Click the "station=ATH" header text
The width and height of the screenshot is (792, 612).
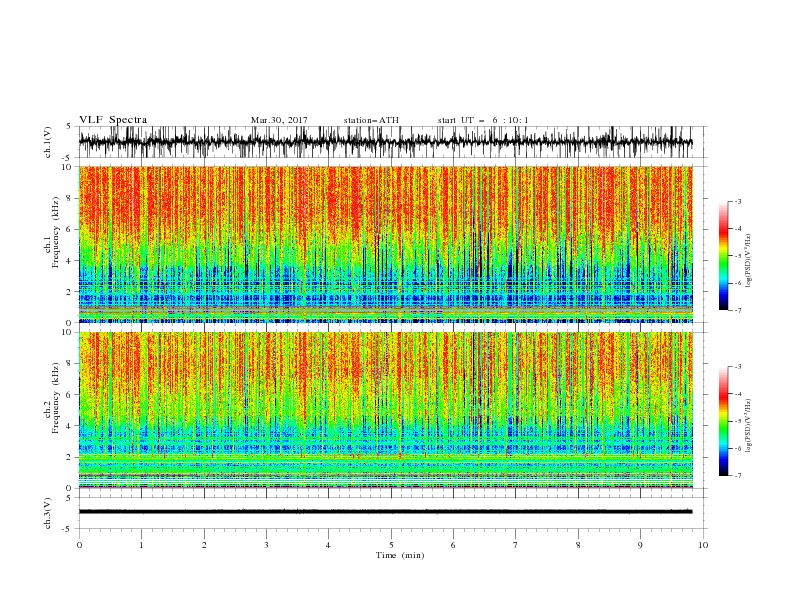click(371, 120)
